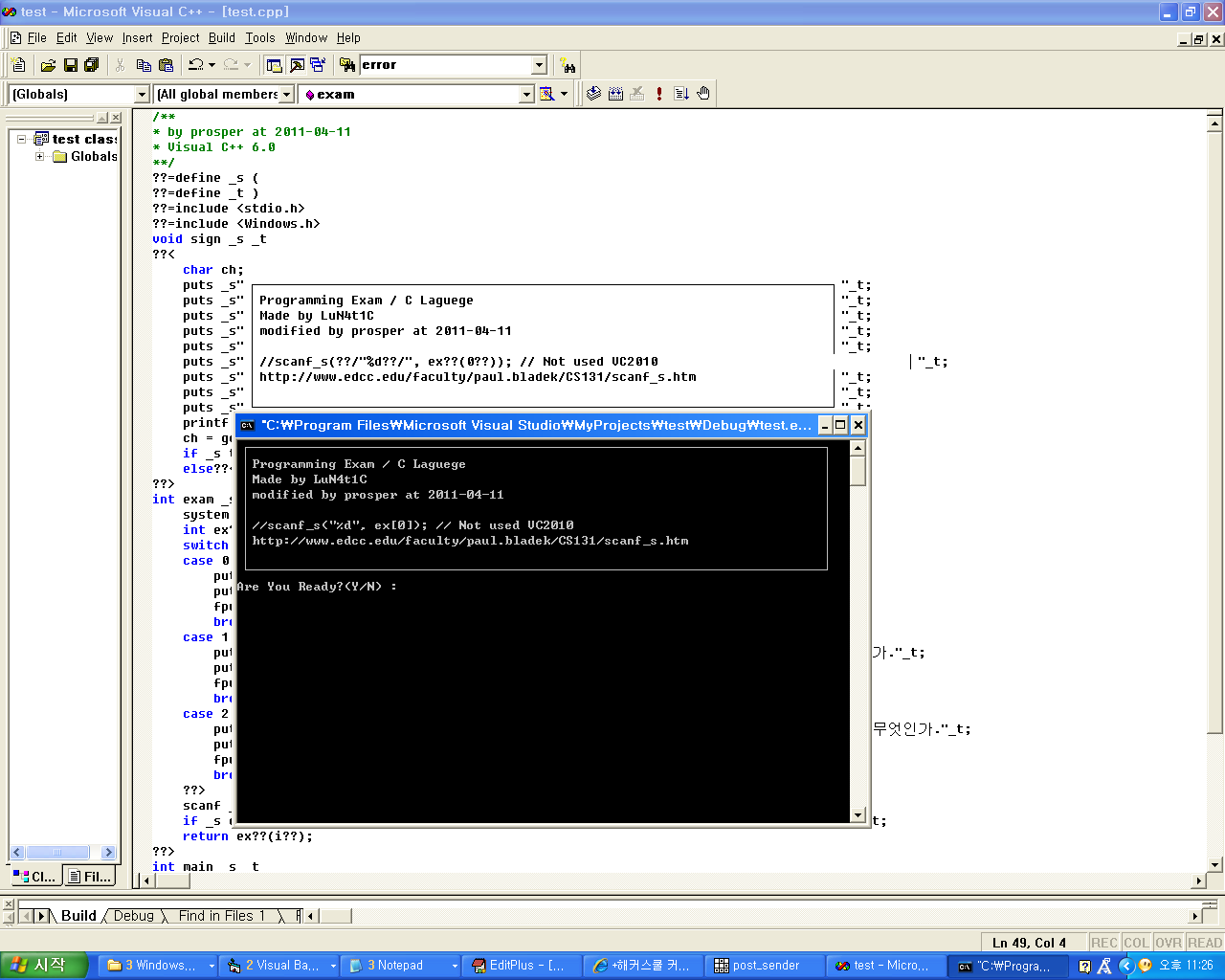This screenshot has height=980, width=1225.
Task: Open the Build menu
Action: tap(221, 38)
